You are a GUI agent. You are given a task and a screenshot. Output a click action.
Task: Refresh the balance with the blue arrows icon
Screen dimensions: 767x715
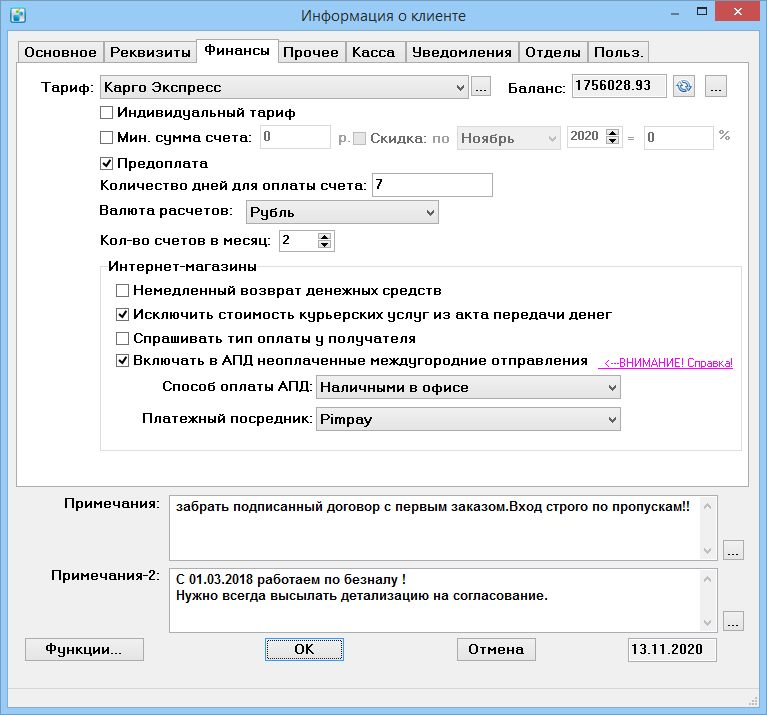pyautogui.click(x=683, y=87)
